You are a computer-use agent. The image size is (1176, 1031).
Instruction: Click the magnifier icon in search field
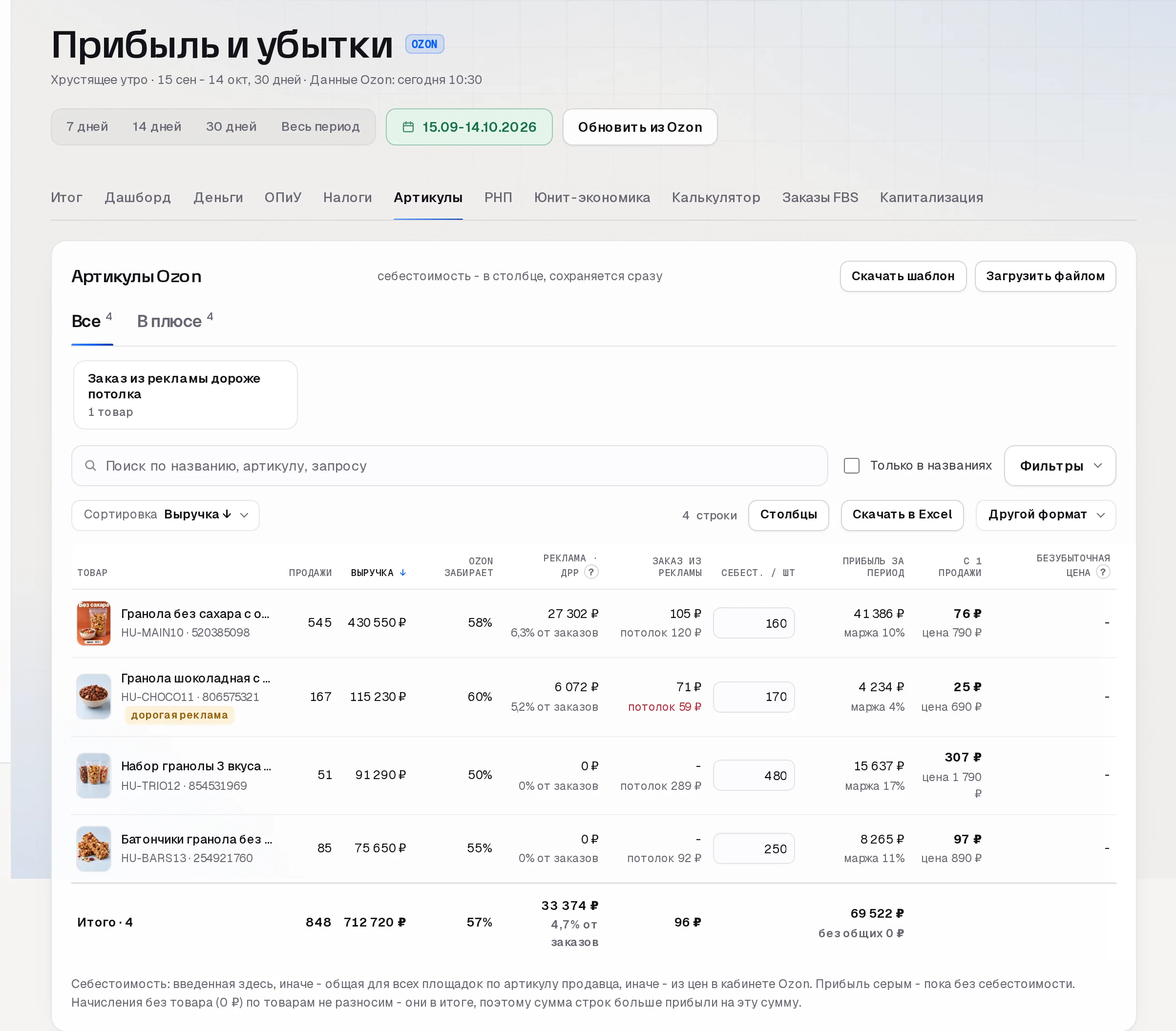pyautogui.click(x=90, y=465)
